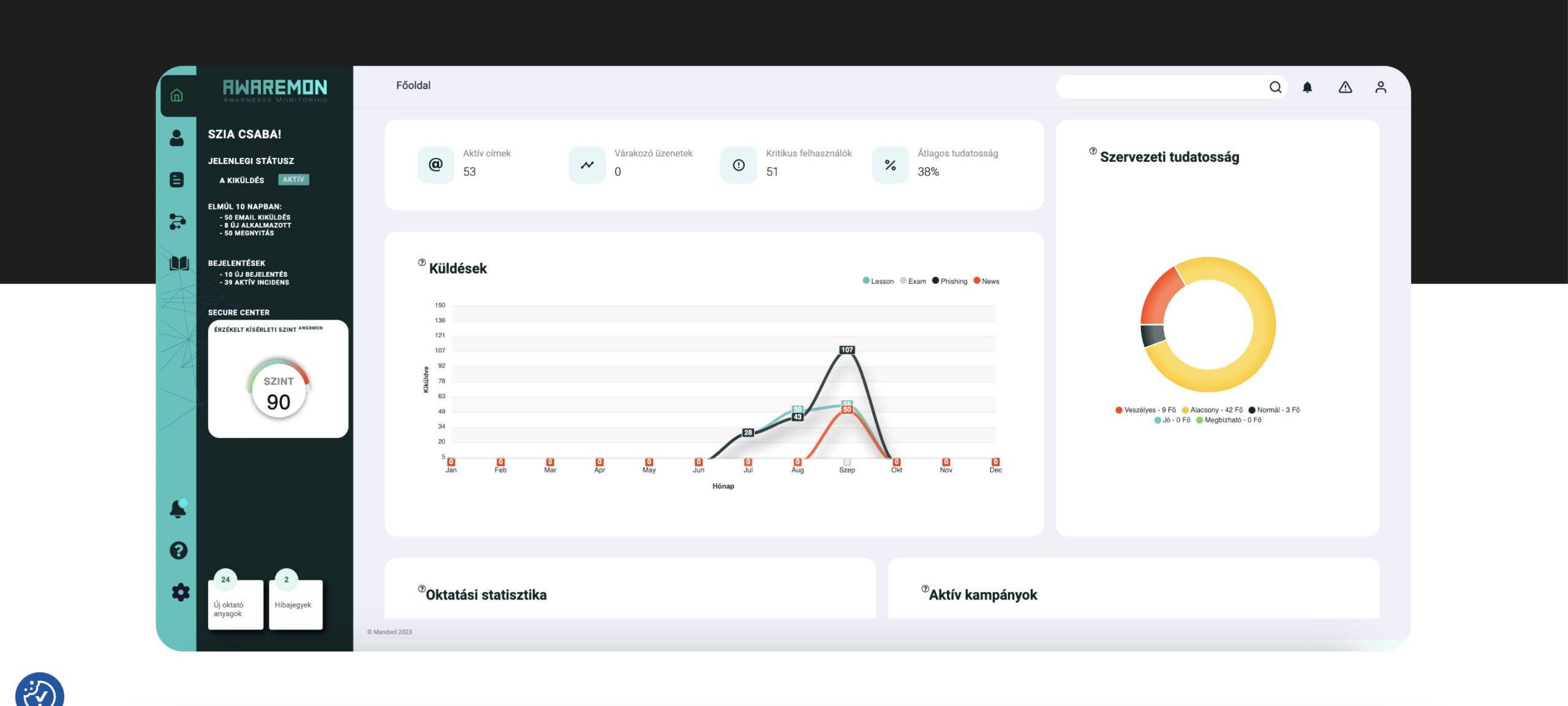
Task: Click the search magnifier icon
Action: pos(1275,87)
